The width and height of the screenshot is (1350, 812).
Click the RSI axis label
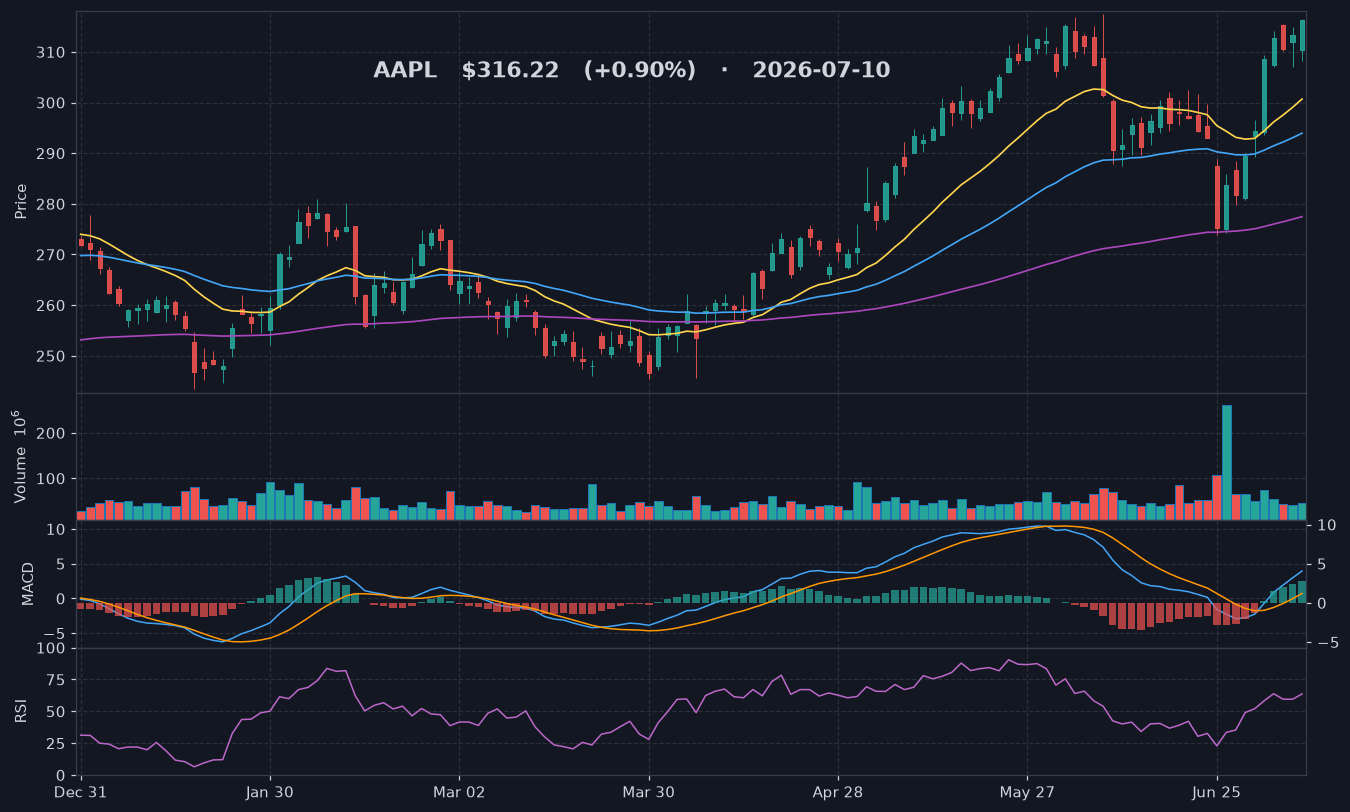coord(21,711)
